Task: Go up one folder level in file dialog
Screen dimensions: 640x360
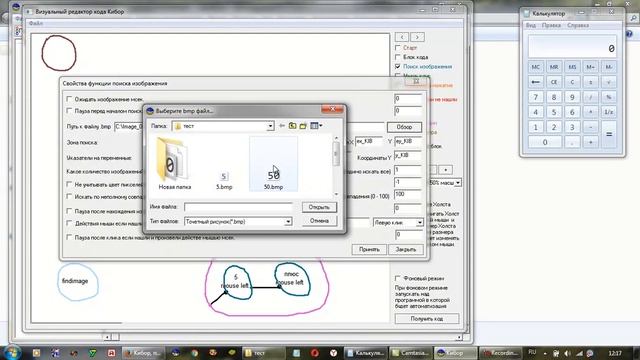Action: tap(292, 126)
